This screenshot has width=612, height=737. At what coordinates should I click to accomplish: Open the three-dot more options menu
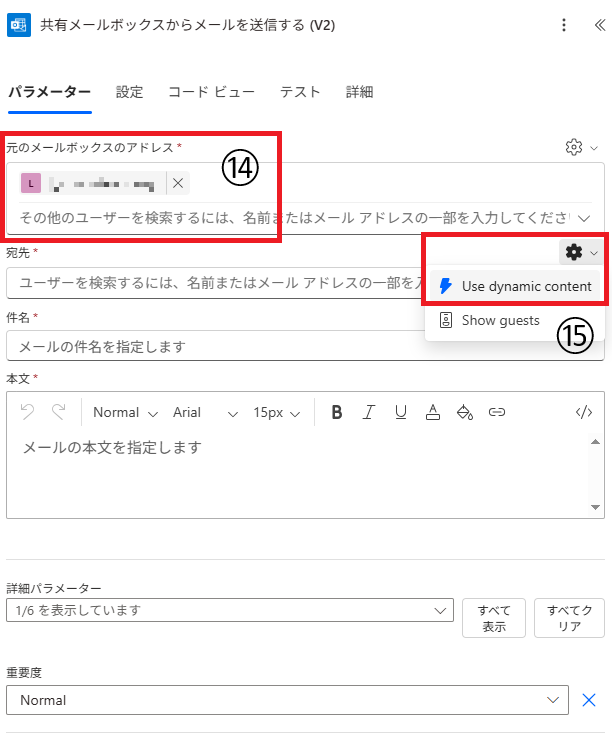[564, 25]
